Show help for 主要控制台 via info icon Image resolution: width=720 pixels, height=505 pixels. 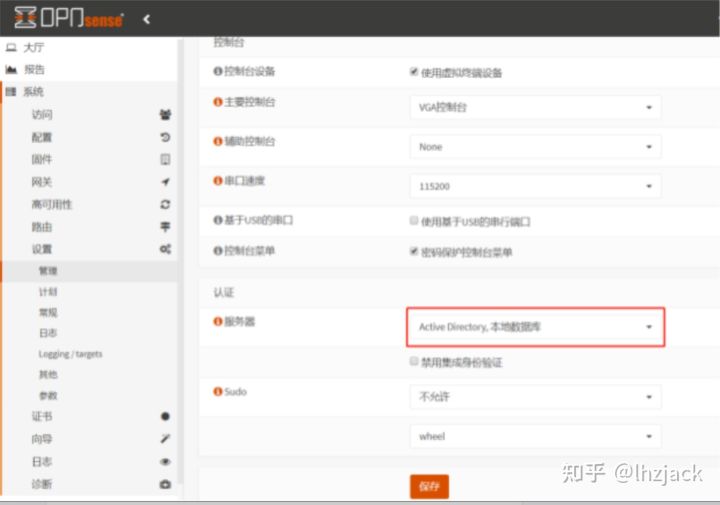tap(218, 102)
